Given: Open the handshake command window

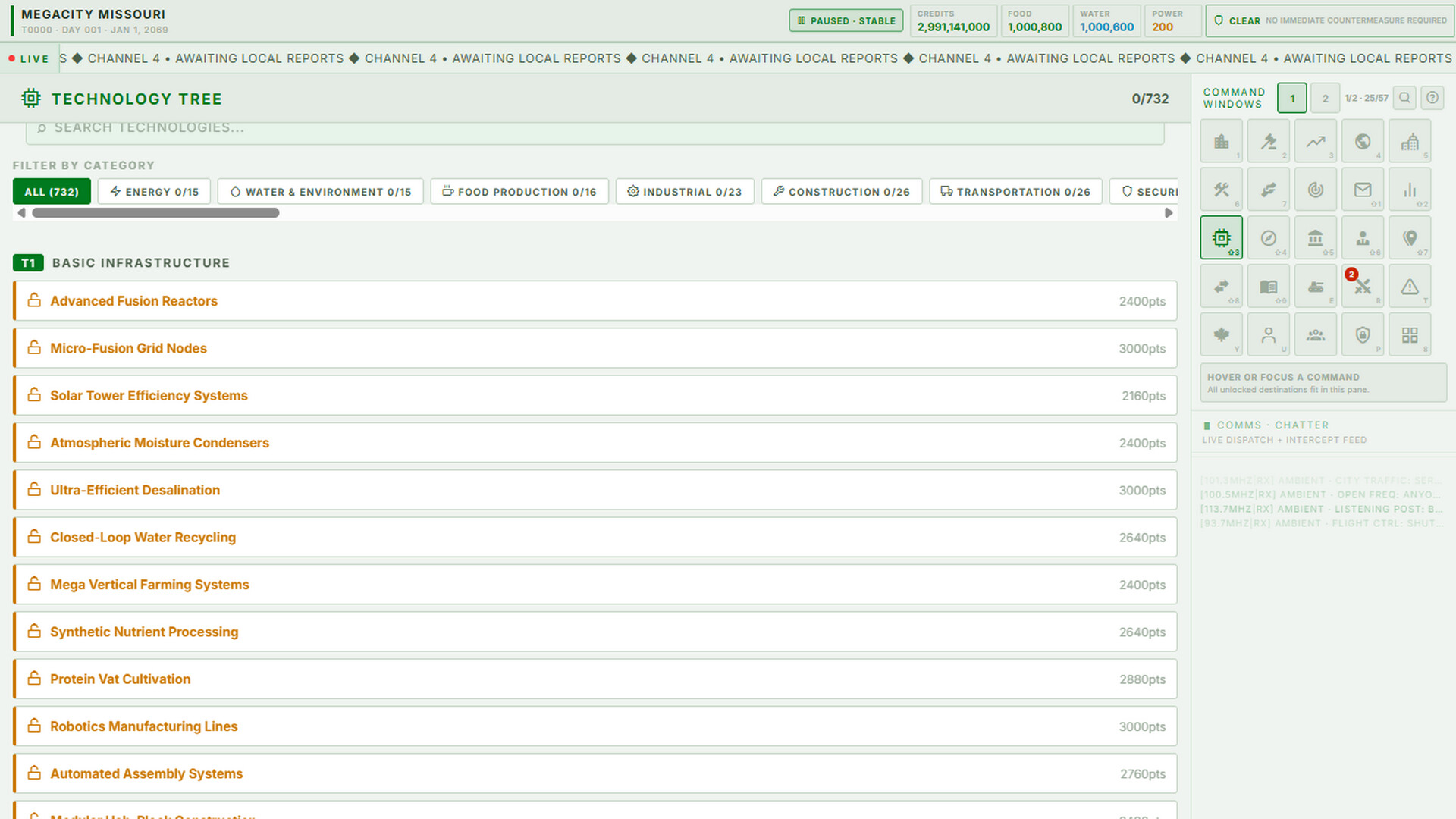Looking at the screenshot, I should (x=1268, y=190).
